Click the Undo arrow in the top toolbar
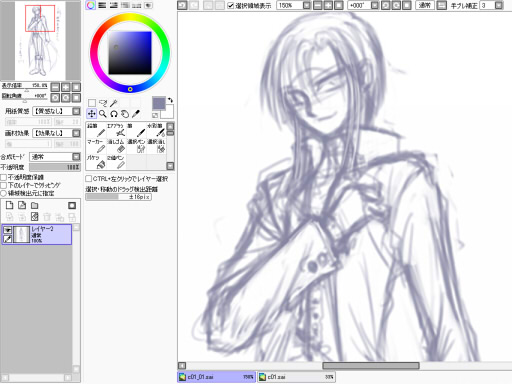This screenshot has width=512, height=384. (182, 5)
